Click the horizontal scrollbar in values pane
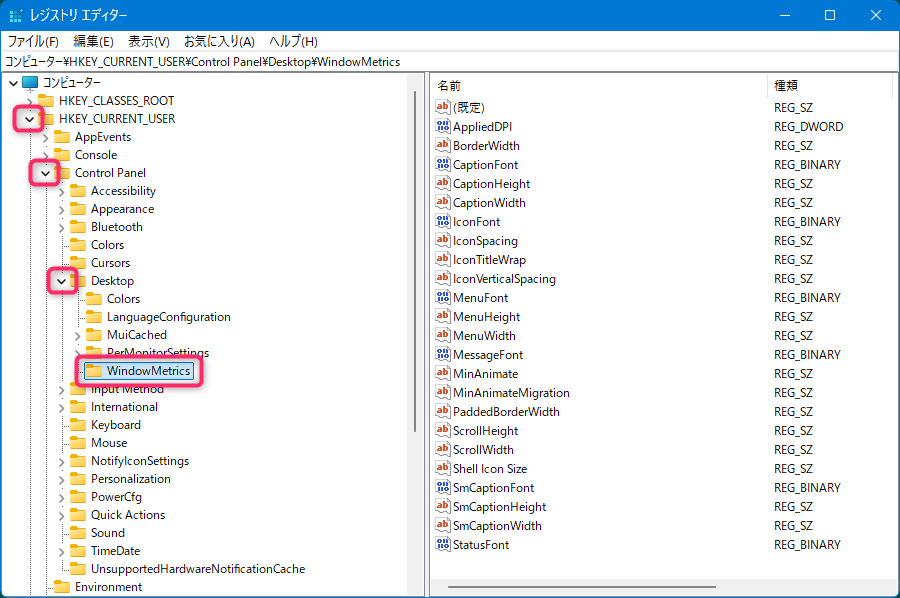The width and height of the screenshot is (900, 598). [x=581, y=587]
